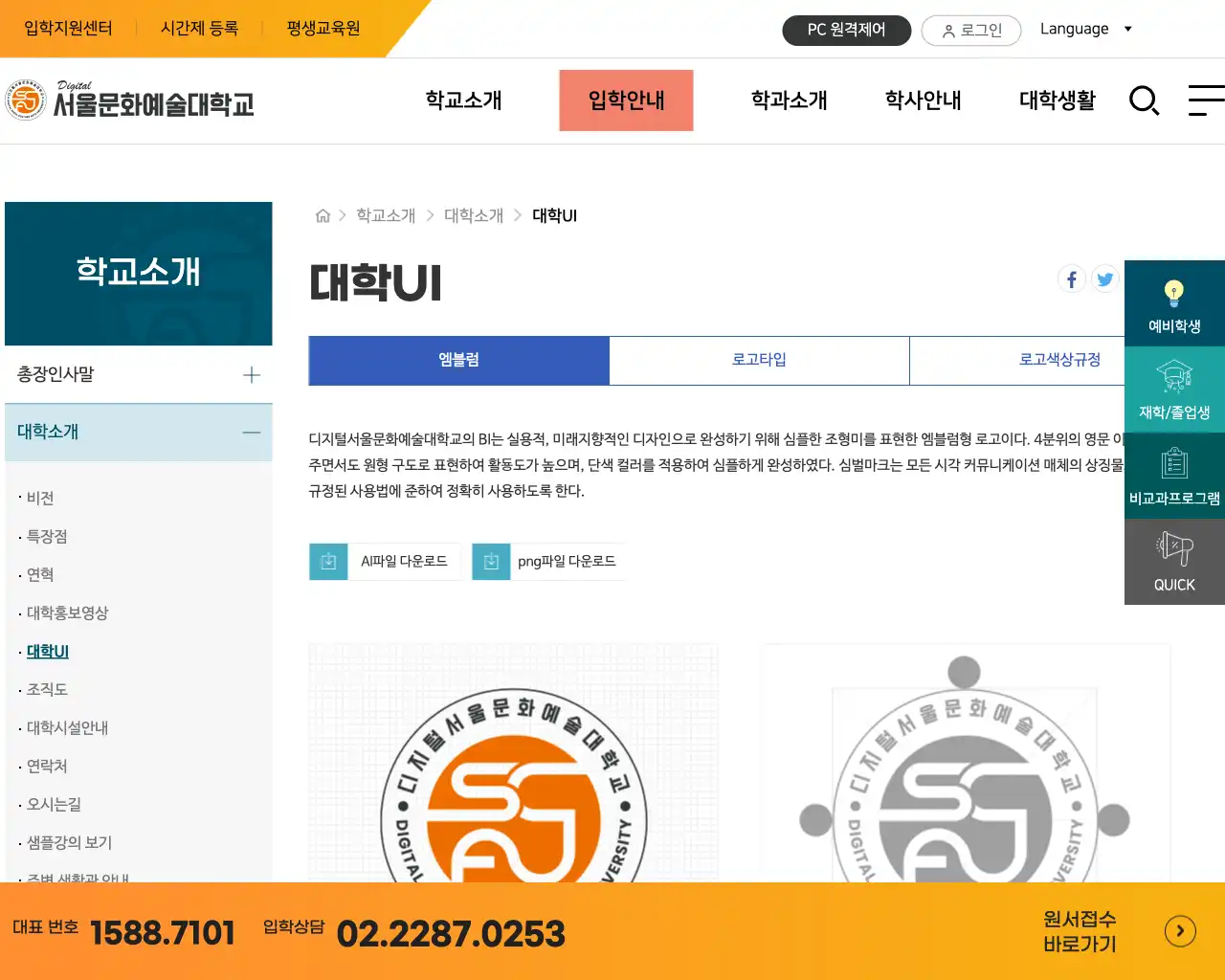The height and width of the screenshot is (980, 1225).
Task: Open 학사안내 main menu
Action: point(924,100)
